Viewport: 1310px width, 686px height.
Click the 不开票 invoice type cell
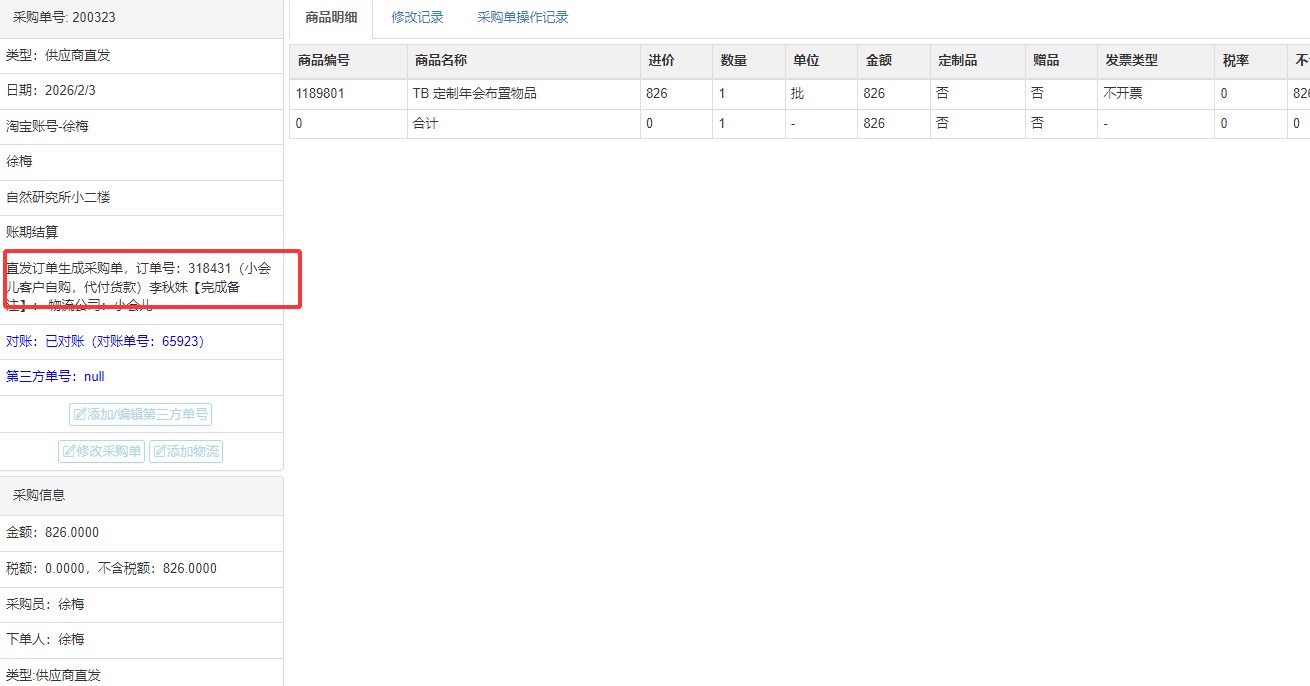pyautogui.click(x=1122, y=94)
